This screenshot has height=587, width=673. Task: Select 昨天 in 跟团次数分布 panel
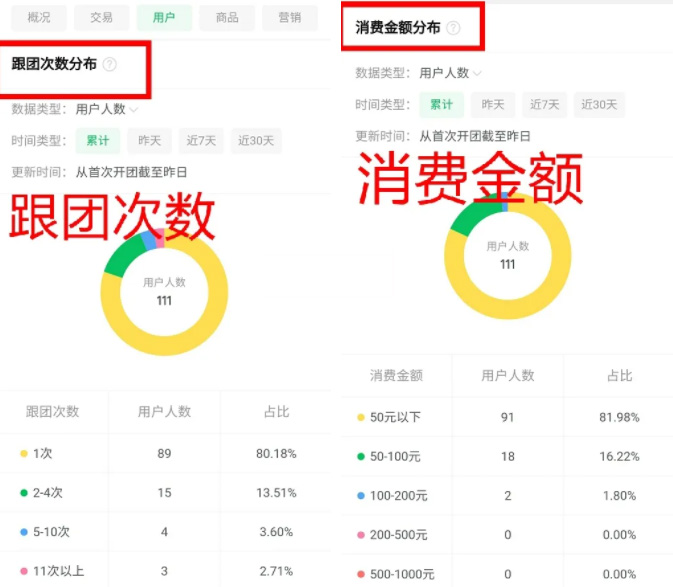pos(149,141)
